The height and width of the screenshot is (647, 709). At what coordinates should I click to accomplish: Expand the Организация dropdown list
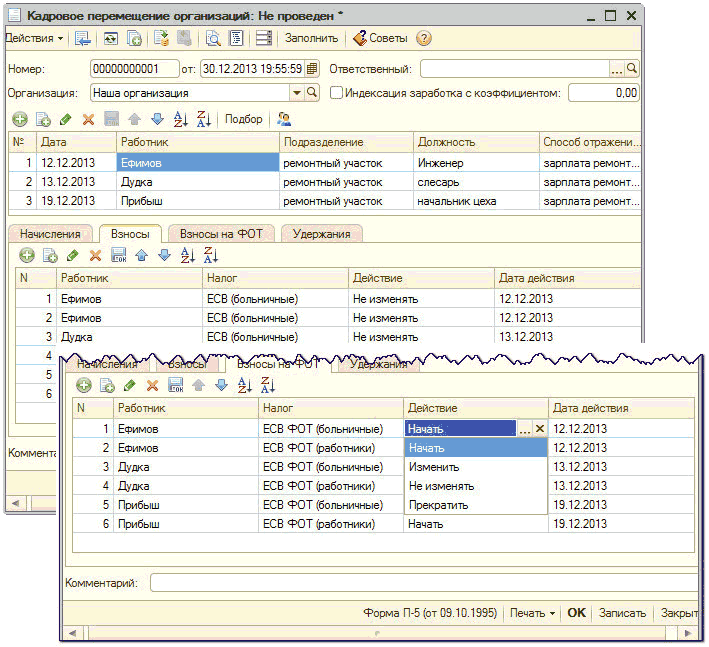296,93
